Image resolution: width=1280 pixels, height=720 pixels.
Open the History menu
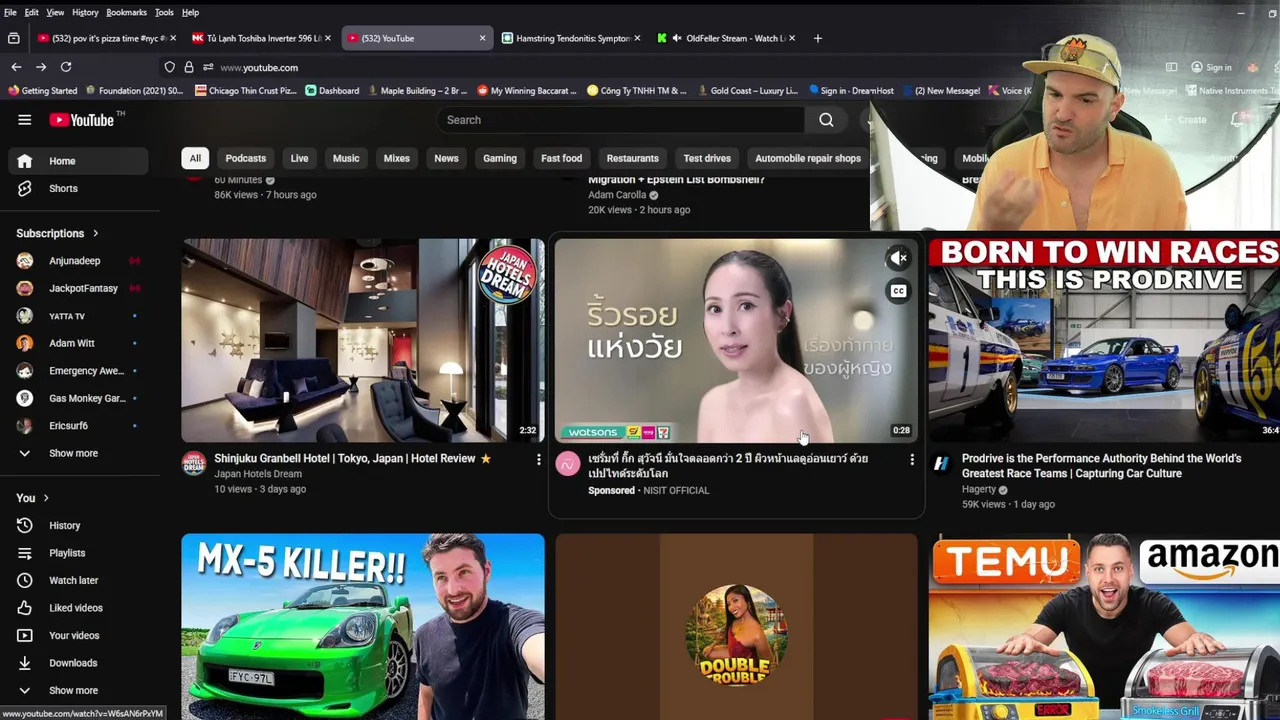click(x=85, y=12)
